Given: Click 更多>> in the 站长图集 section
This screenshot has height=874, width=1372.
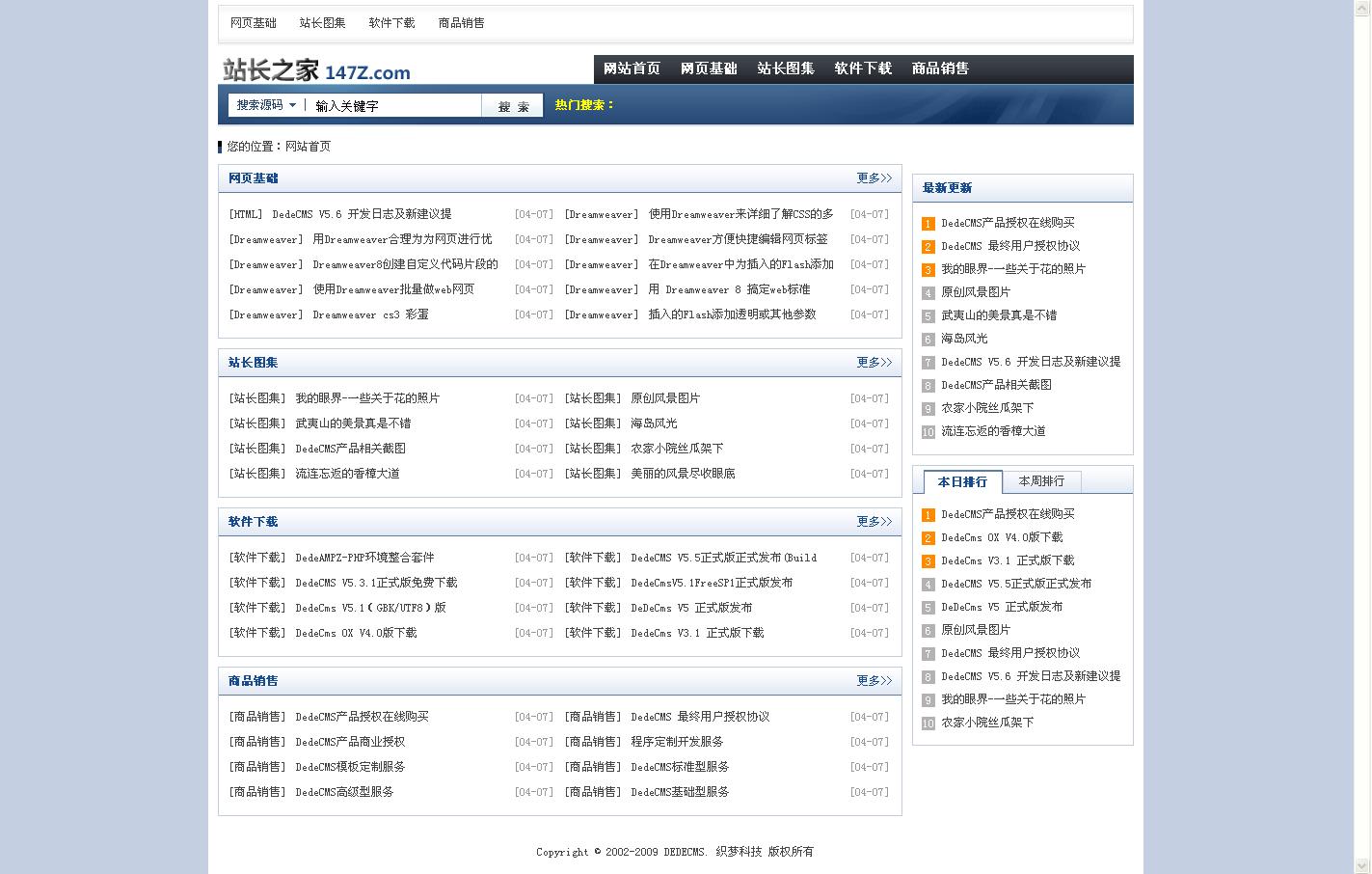Looking at the screenshot, I should pos(874,363).
